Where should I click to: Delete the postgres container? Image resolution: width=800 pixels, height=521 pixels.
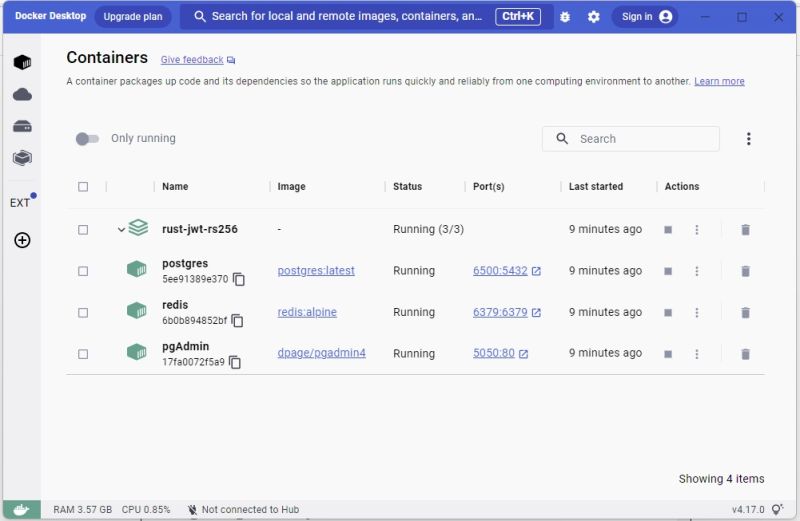745,271
